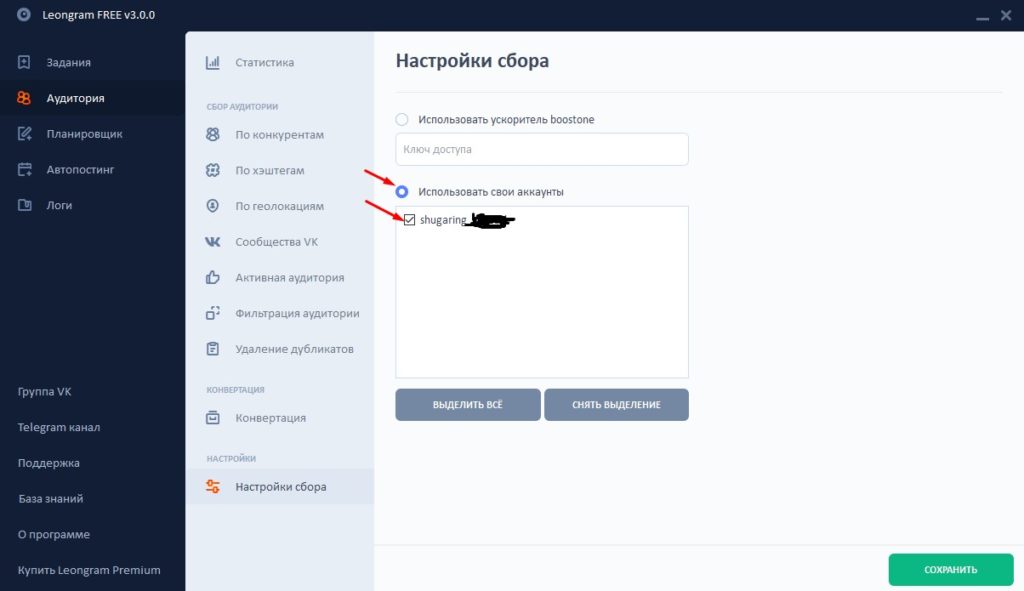Image resolution: width=1024 pixels, height=591 pixels.
Task: Click the По хэштегам hashtag icon
Action: [213, 170]
